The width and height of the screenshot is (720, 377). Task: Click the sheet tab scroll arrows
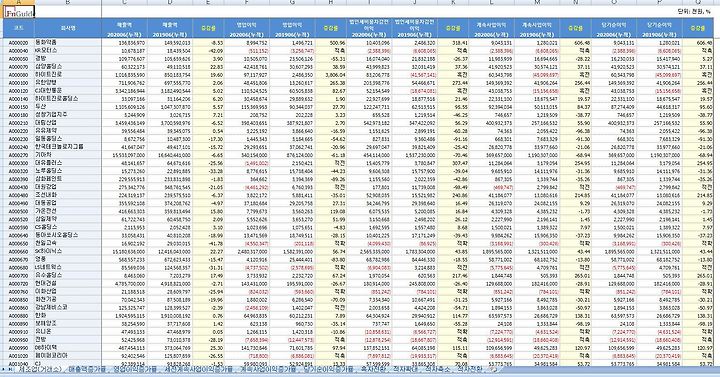click(x=7, y=370)
